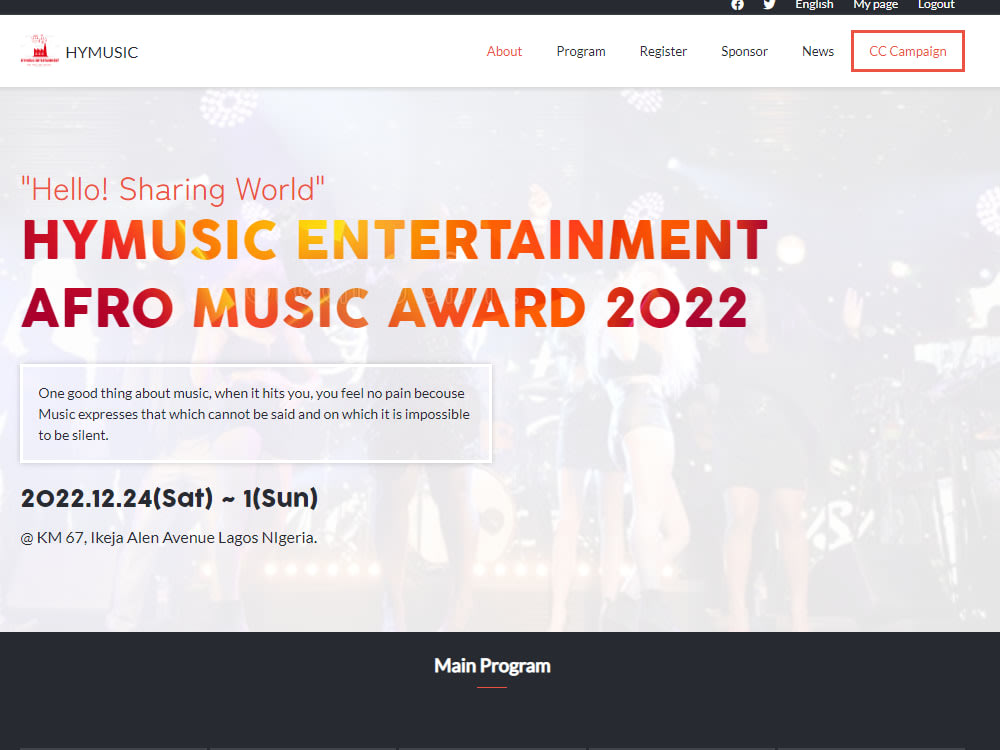Viewport: 1000px width, 750px height.
Task: Open the Twitter bird icon link
Action: [x=769, y=4]
